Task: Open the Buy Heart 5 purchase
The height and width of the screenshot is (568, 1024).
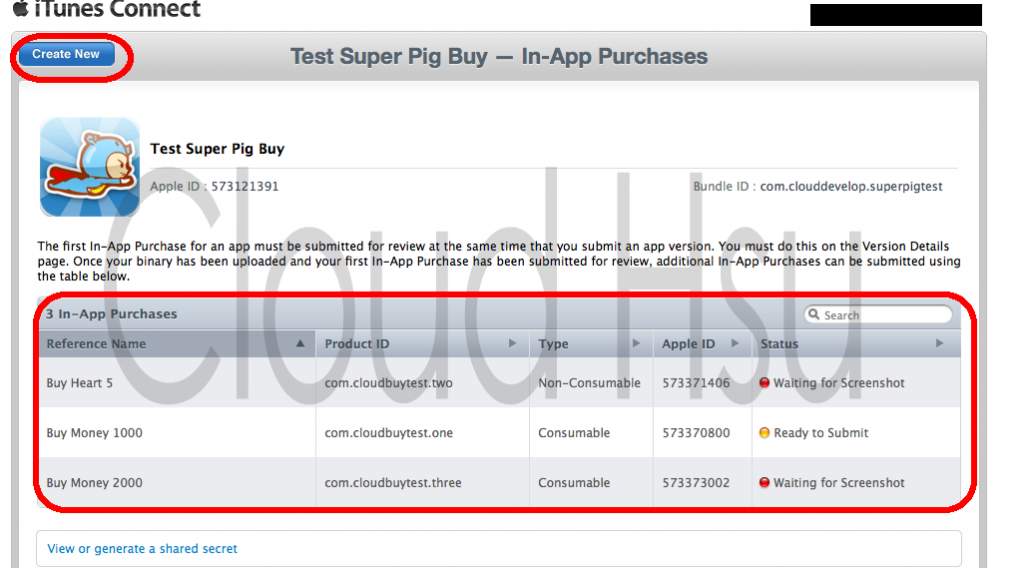Action: tap(80, 383)
